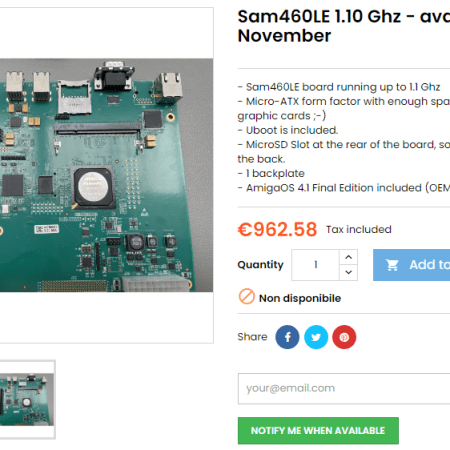This screenshot has width=450, height=450.
Task: Click Notify Me When Available button
Action: pos(318,431)
